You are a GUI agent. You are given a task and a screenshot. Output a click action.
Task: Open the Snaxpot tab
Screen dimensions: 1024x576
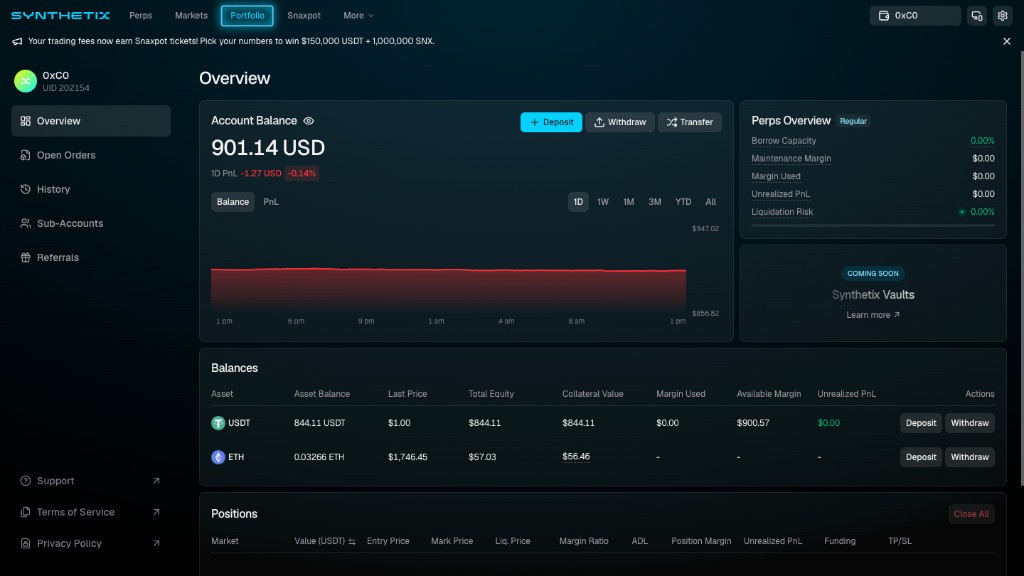point(304,15)
